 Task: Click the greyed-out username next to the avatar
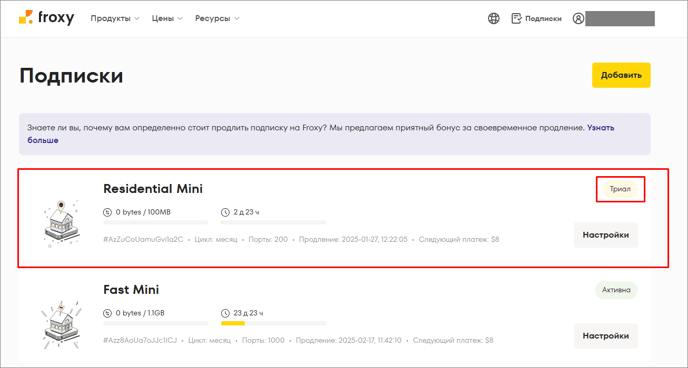pyautogui.click(x=620, y=18)
